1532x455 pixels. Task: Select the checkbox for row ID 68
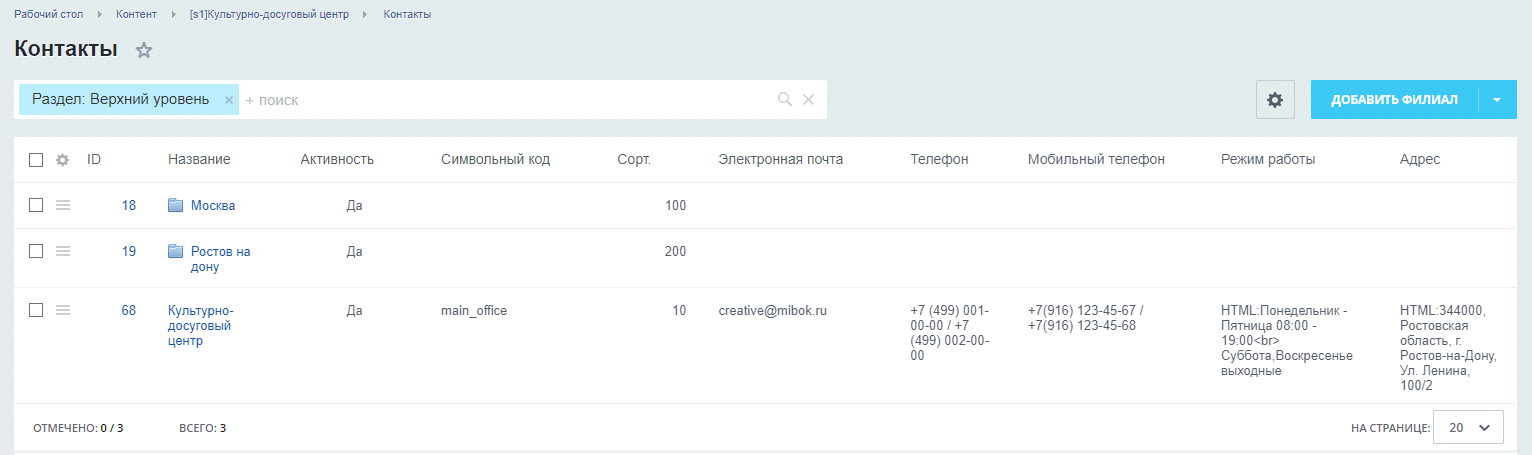coord(36,311)
